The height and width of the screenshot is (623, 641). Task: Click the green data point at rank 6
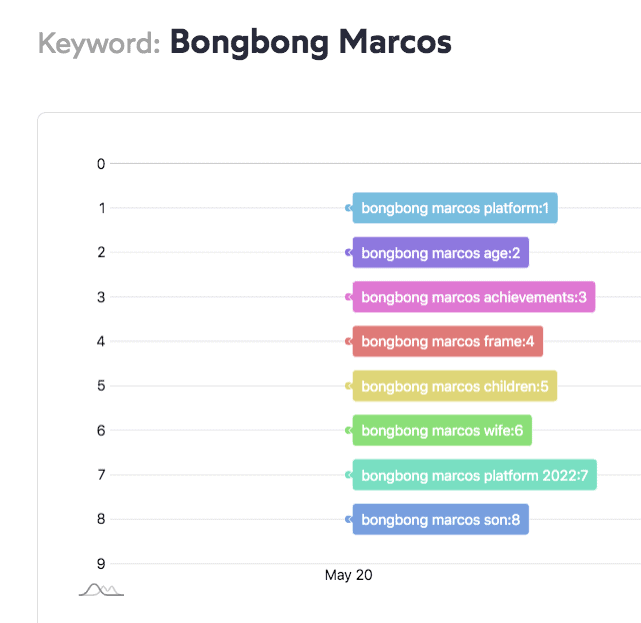tap(348, 431)
